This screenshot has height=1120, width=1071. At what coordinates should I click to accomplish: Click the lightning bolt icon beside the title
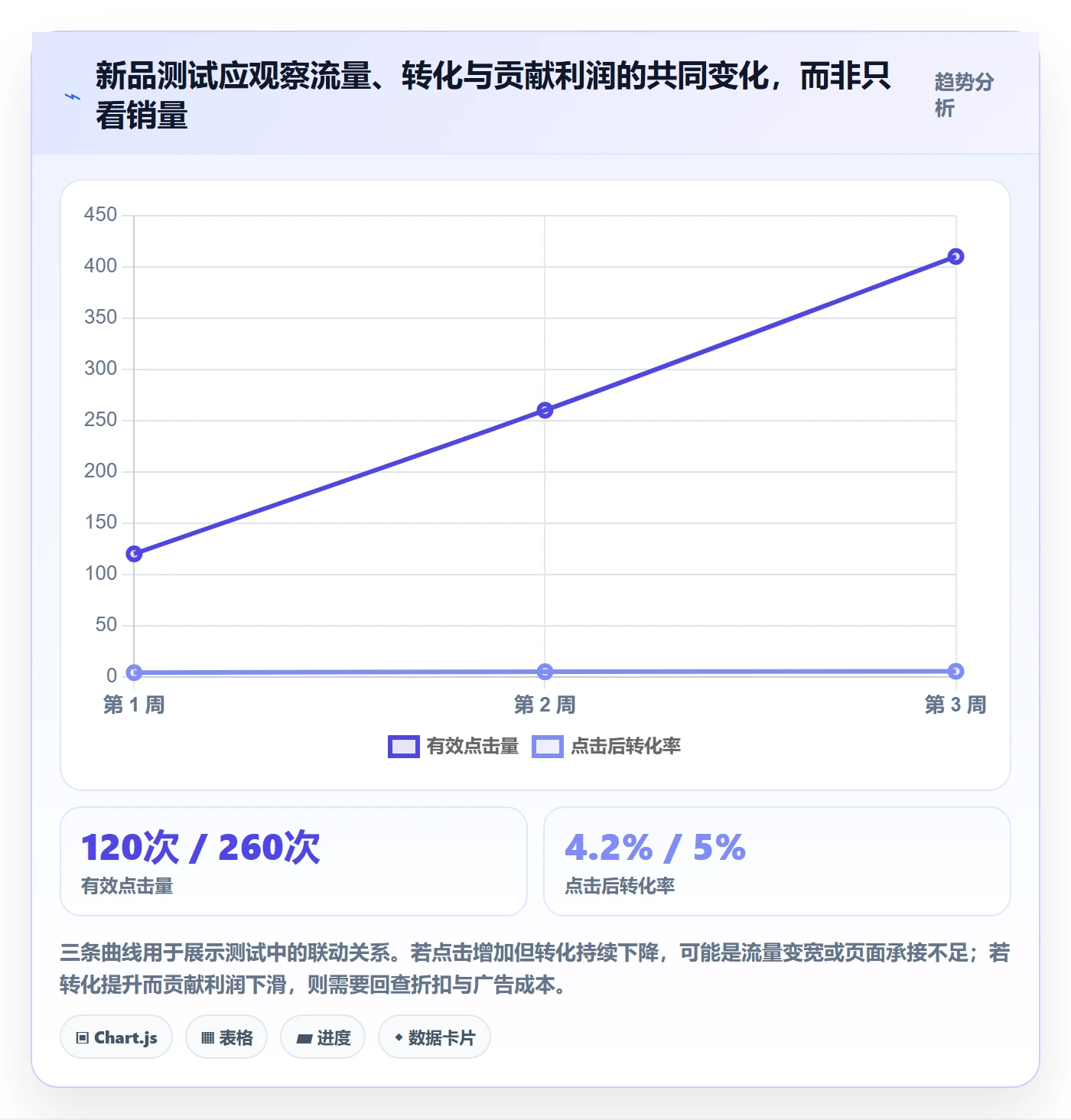(73, 96)
